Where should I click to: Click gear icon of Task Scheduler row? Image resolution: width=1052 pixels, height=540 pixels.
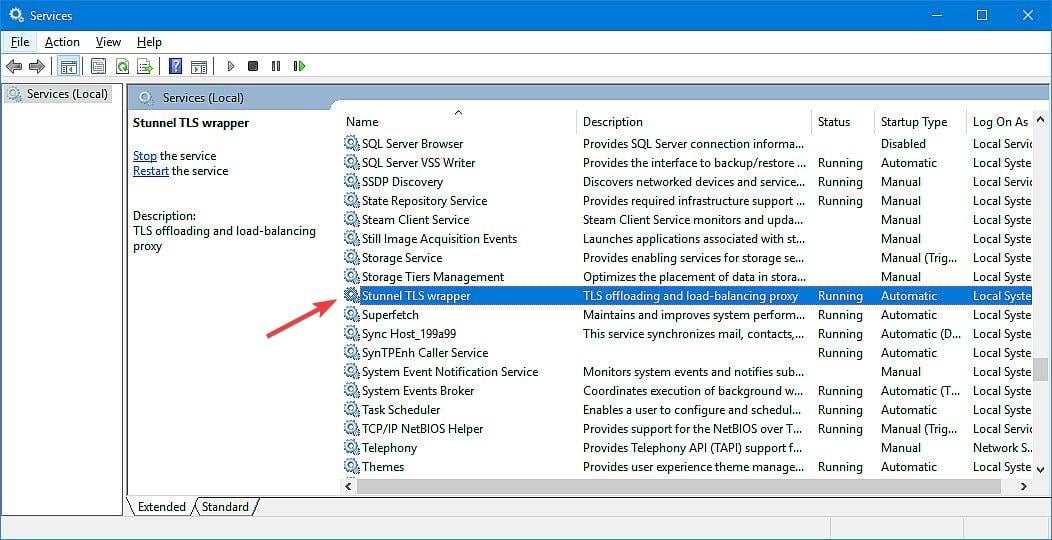tap(352, 410)
